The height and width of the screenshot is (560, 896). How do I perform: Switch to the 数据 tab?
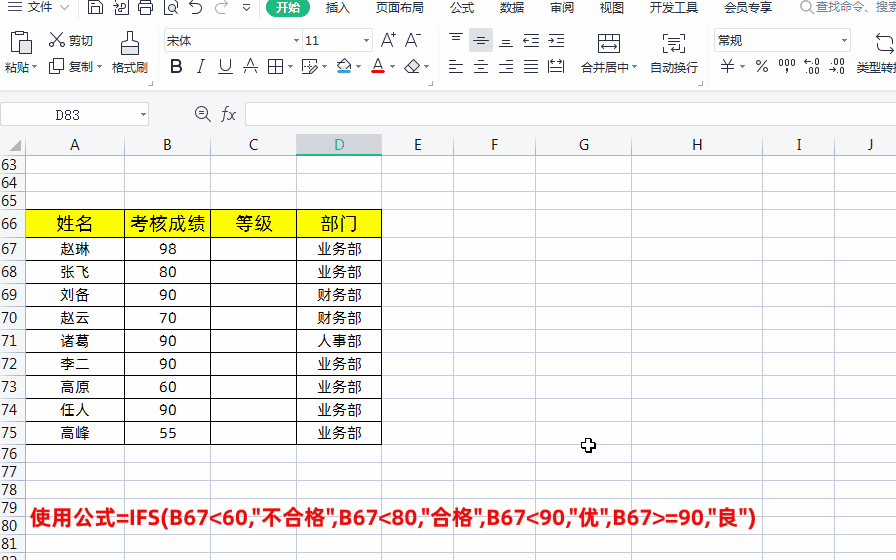coord(512,7)
